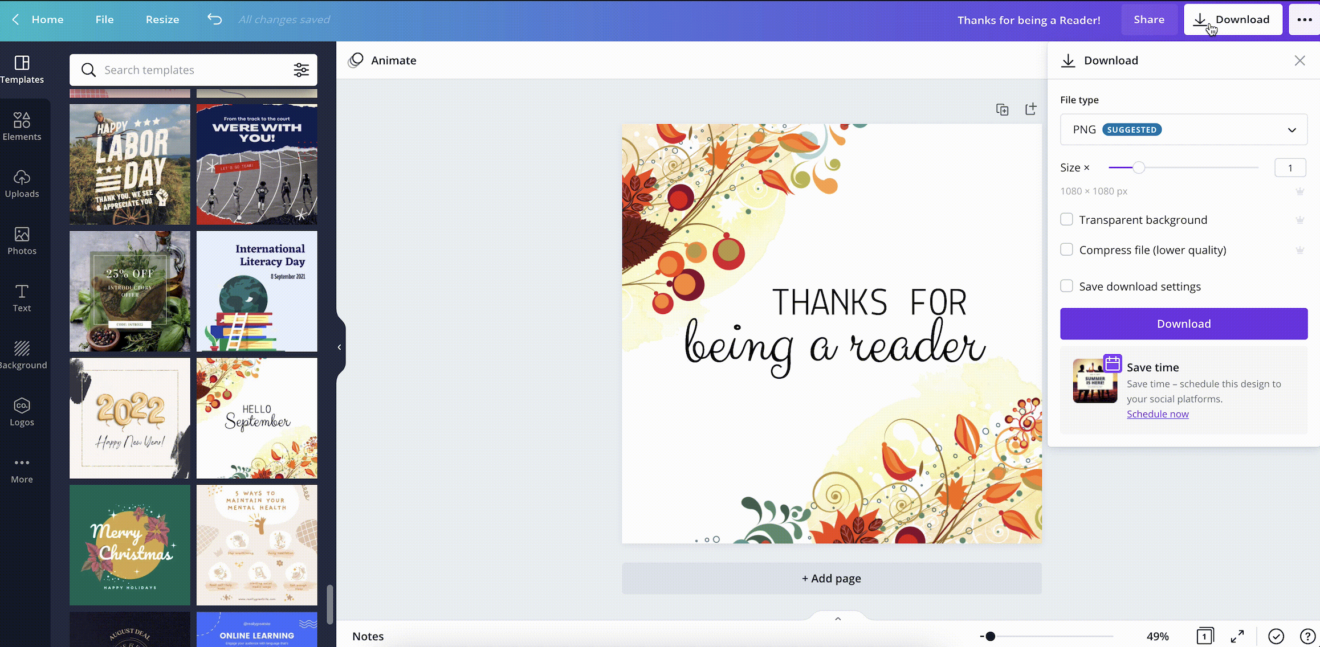Viewport: 1320px width, 647px height.
Task: Enable Save download settings
Action: [1066, 286]
